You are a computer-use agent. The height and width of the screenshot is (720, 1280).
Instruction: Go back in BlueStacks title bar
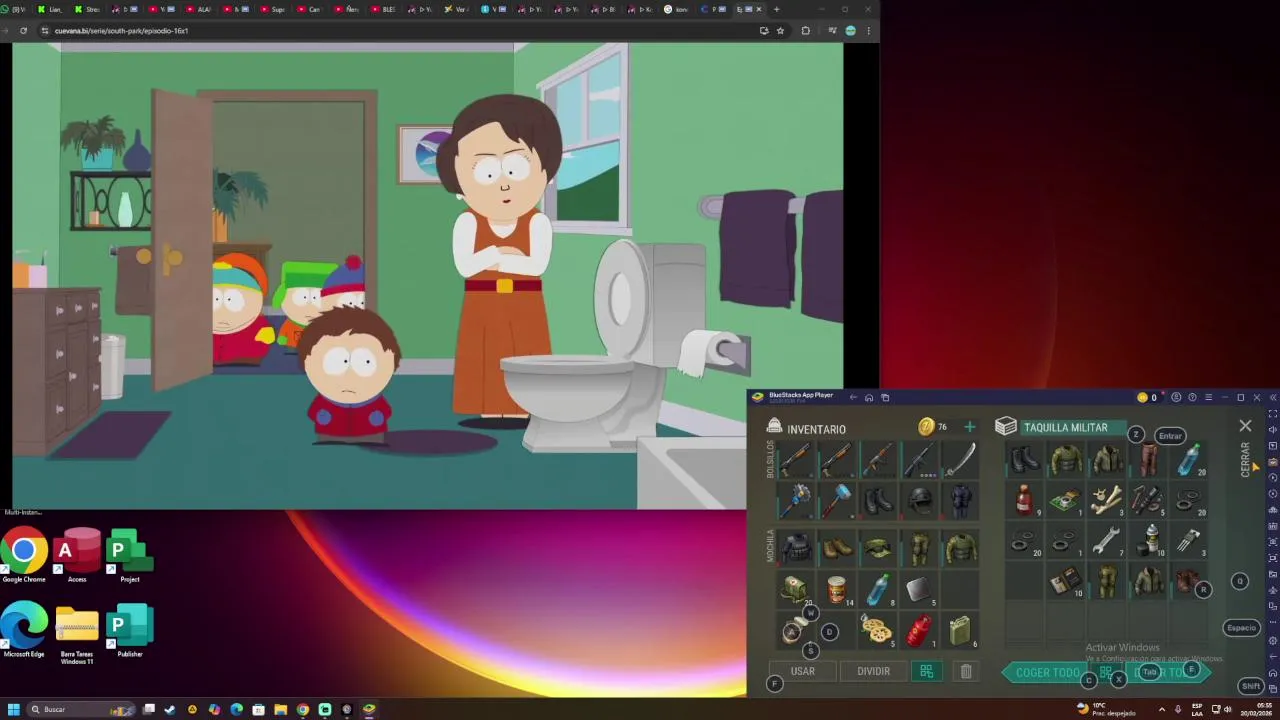click(x=853, y=398)
